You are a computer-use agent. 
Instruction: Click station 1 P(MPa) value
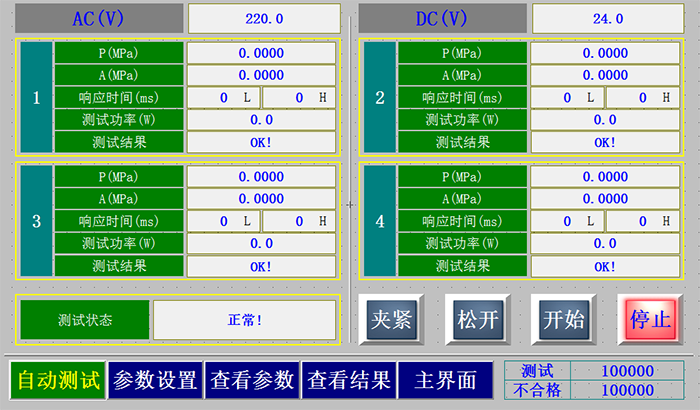(x=261, y=53)
